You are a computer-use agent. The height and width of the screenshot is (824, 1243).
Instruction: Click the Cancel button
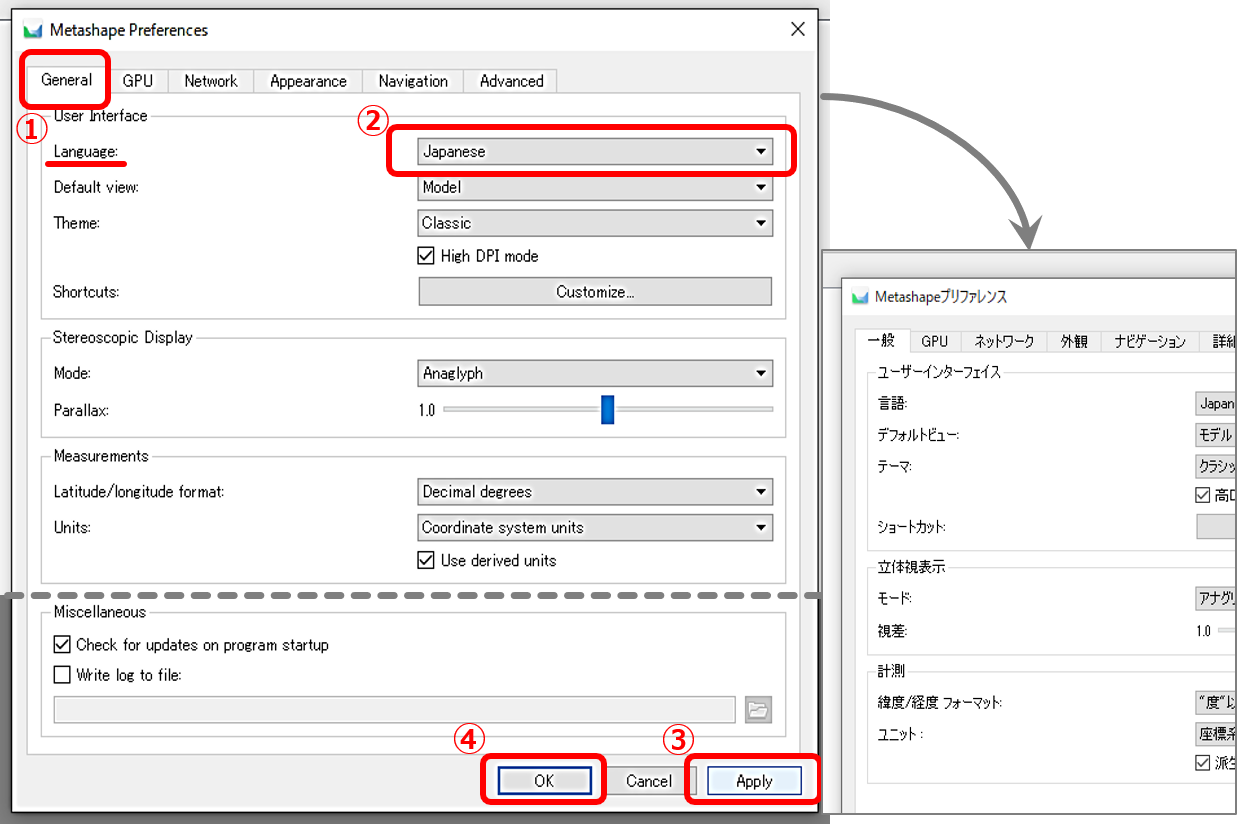(x=649, y=781)
